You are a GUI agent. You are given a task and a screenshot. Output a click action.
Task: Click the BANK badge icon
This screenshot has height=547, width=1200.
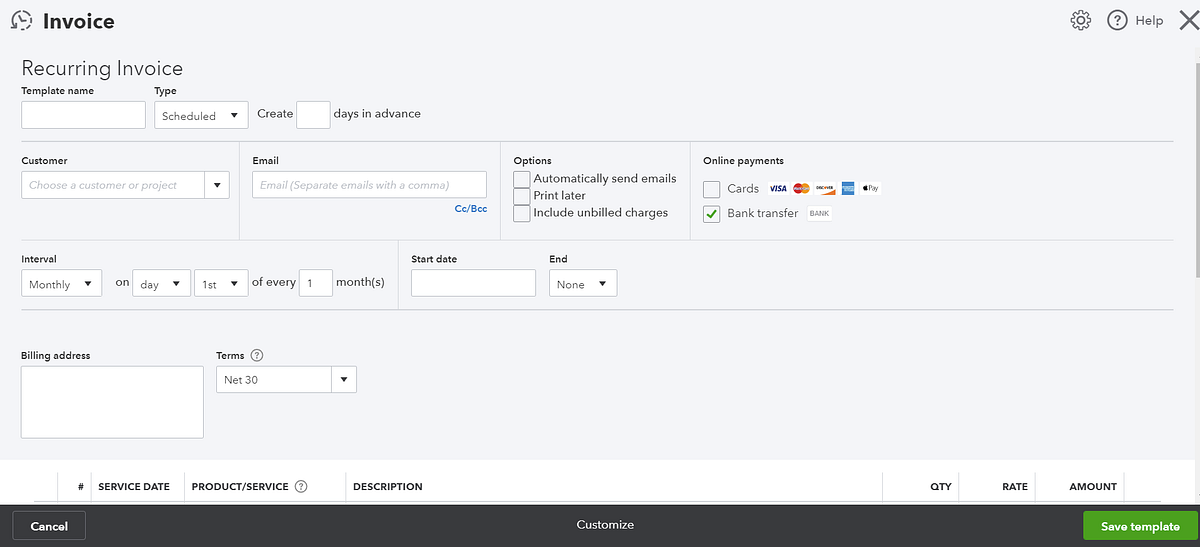coord(819,213)
